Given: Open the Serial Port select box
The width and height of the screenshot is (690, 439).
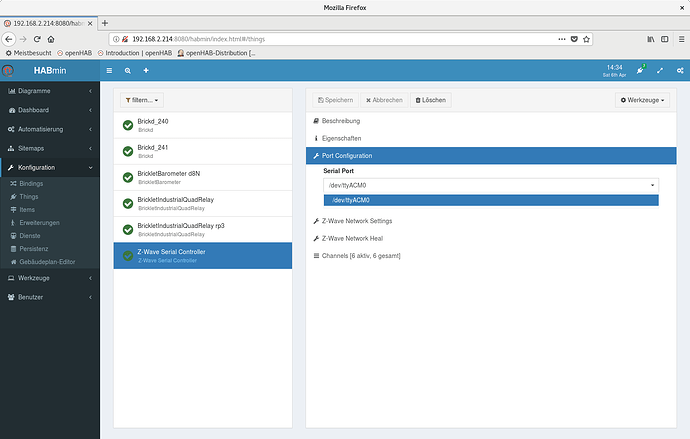Looking at the screenshot, I should [x=491, y=186].
